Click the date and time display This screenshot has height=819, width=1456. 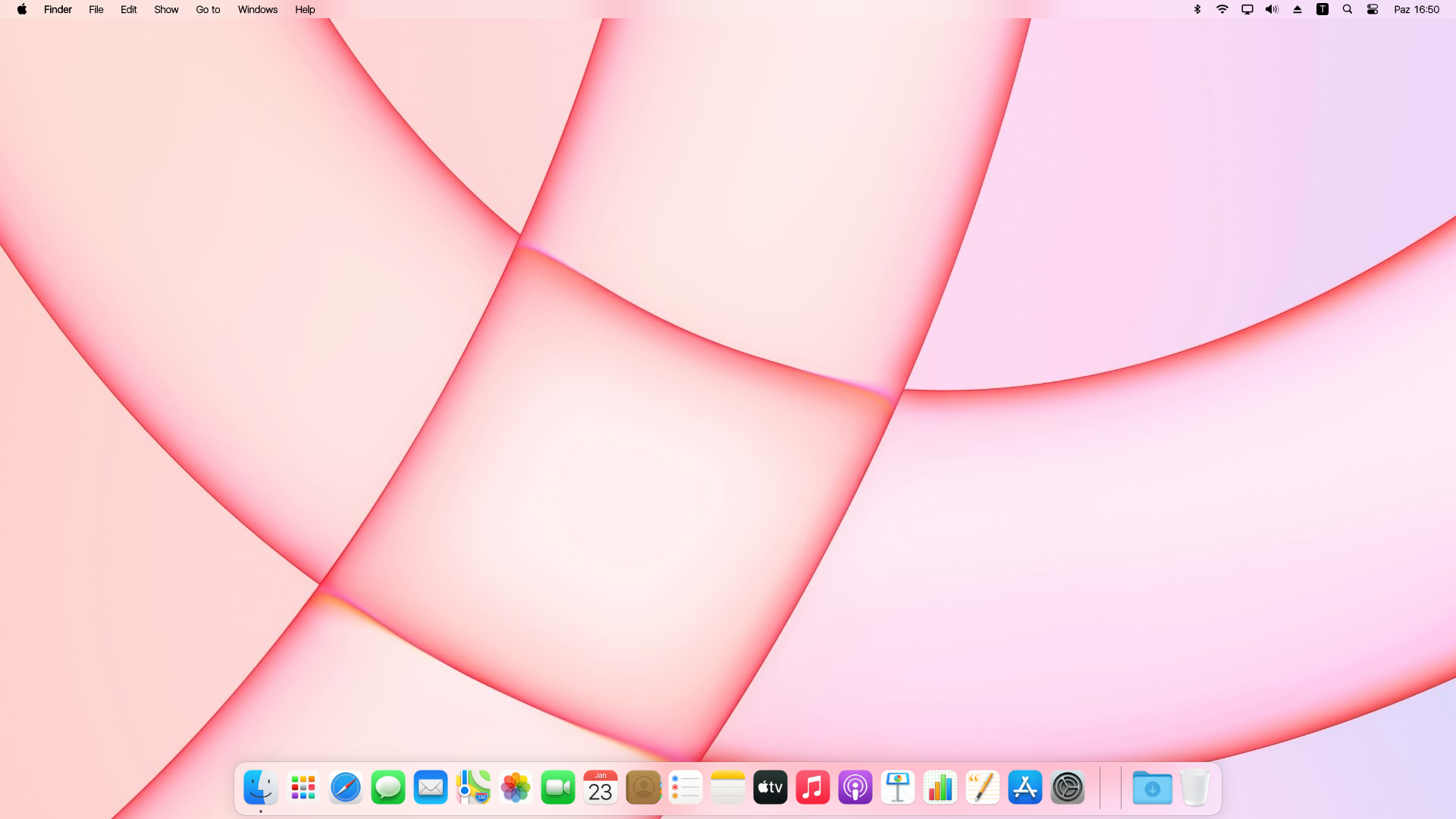click(x=1416, y=9)
